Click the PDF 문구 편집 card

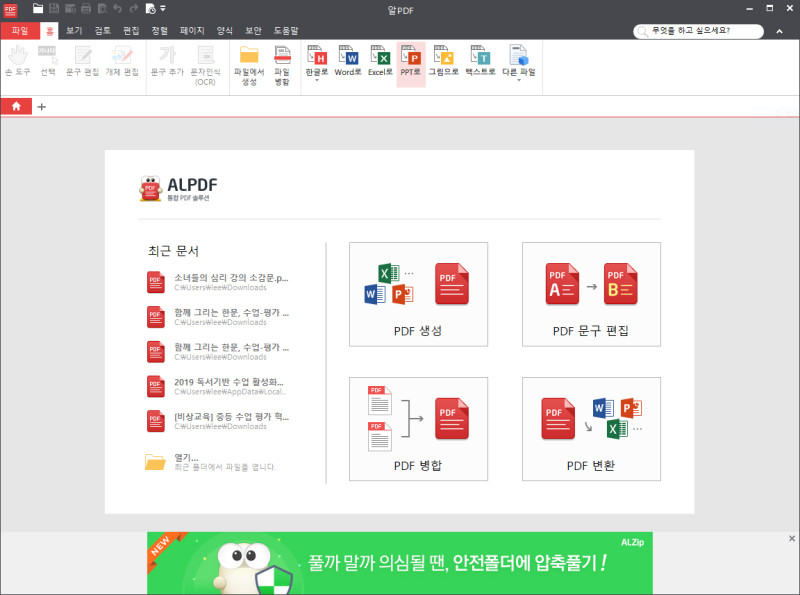click(x=591, y=294)
